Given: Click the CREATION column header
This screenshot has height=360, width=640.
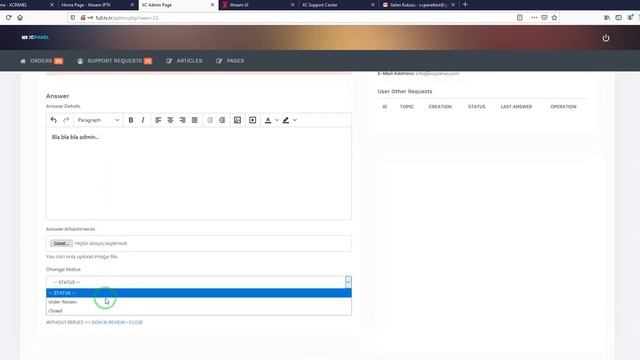Looking at the screenshot, I should 440,107.
